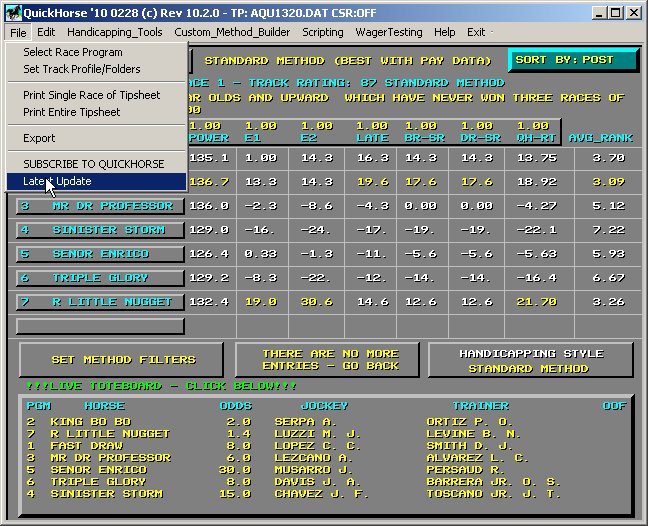Screen dimensions: 648x526
Task: Click the QuickHorse app icon in title bar
Action: (14, 12)
